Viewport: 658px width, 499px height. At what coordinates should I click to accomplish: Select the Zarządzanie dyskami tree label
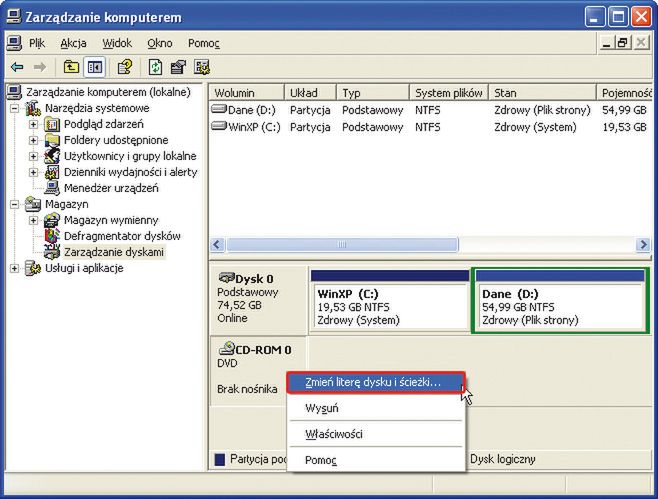[114, 252]
